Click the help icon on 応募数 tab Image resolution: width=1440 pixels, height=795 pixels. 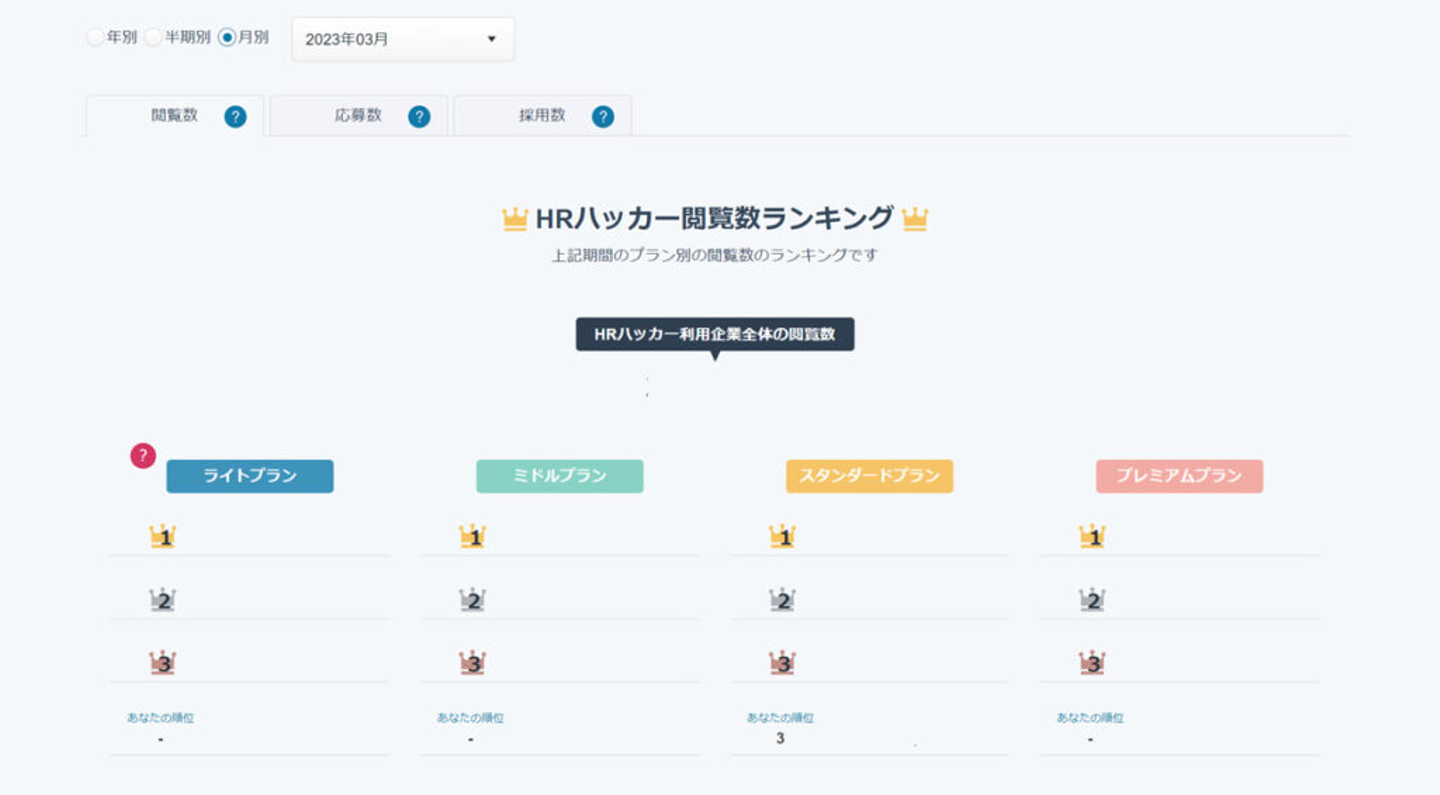point(419,117)
